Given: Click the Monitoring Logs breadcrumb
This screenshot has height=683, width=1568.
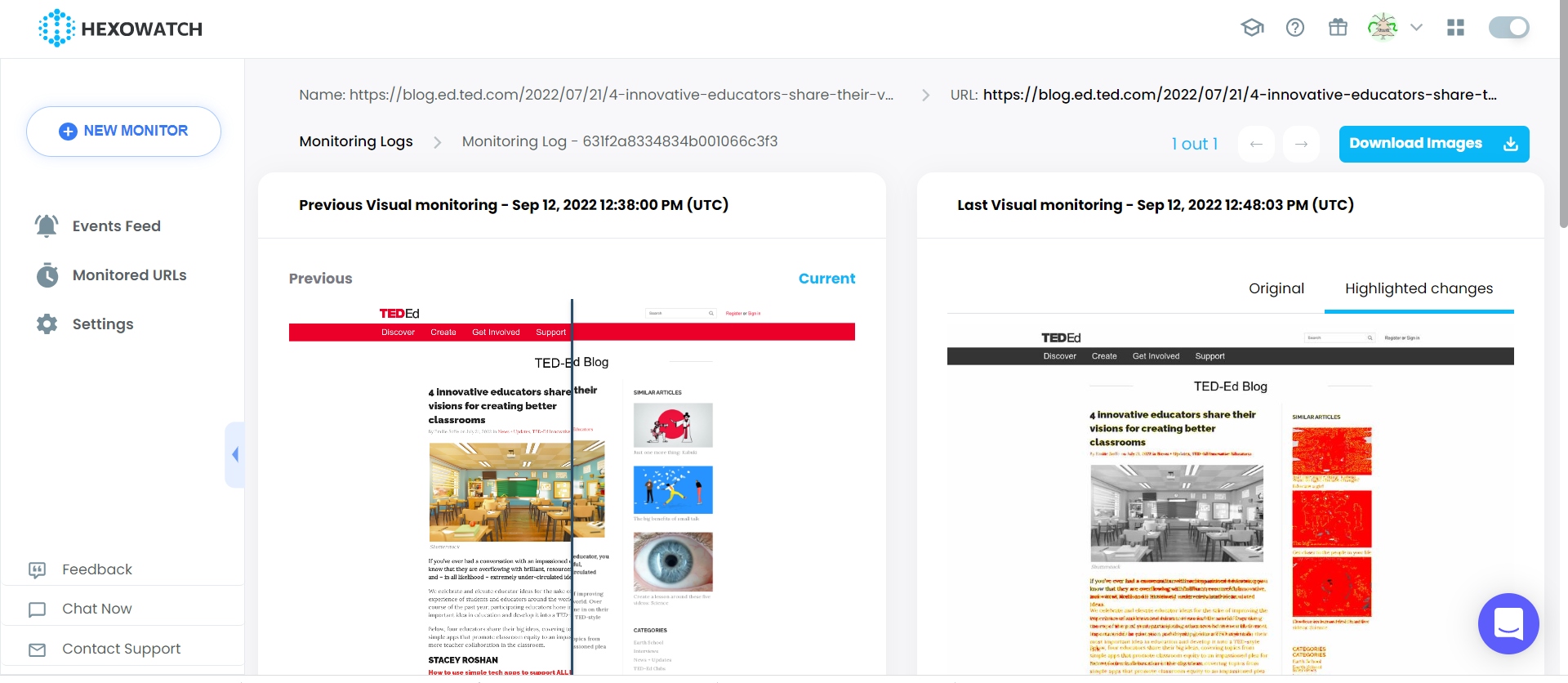Looking at the screenshot, I should 356,141.
